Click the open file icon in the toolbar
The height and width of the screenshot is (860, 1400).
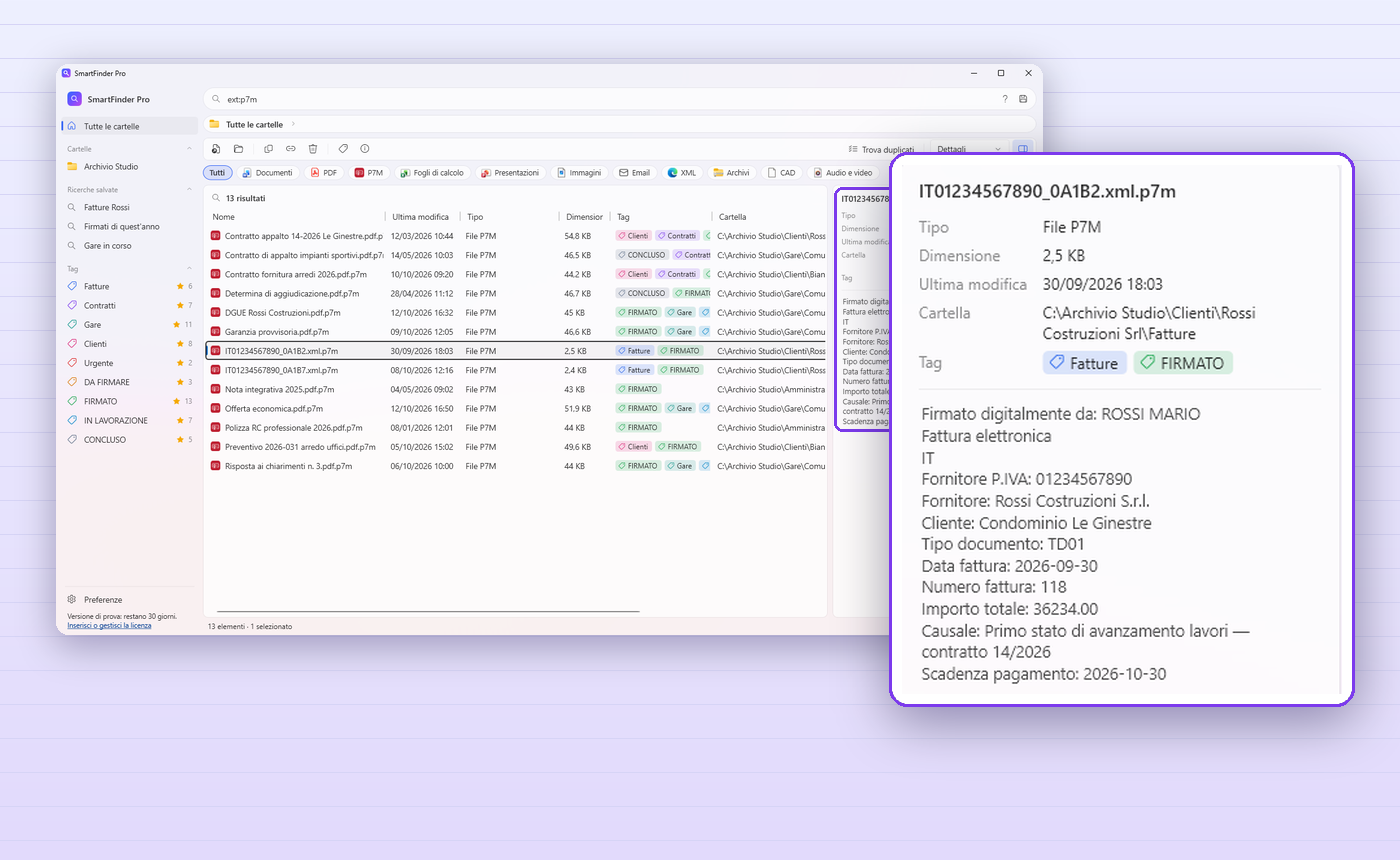[x=216, y=149]
